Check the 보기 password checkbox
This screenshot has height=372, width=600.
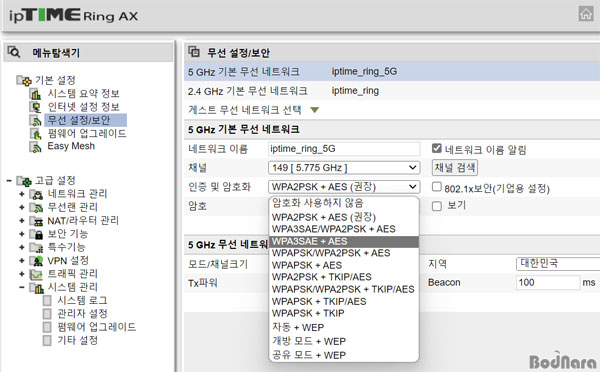tap(437, 206)
